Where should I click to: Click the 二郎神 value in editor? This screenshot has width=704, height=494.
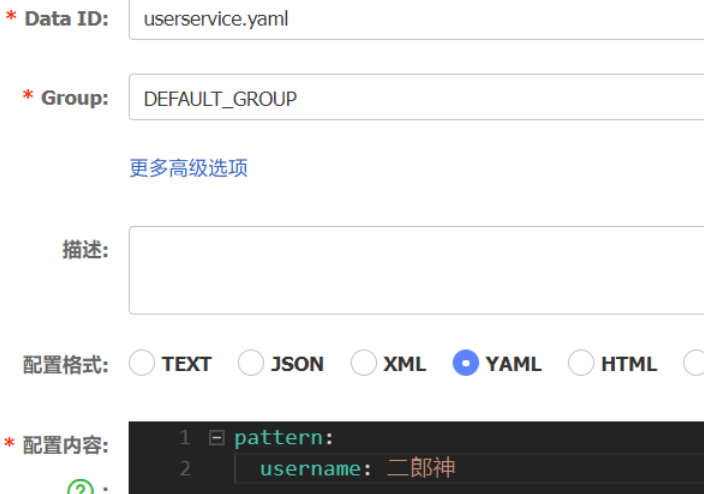(x=421, y=468)
